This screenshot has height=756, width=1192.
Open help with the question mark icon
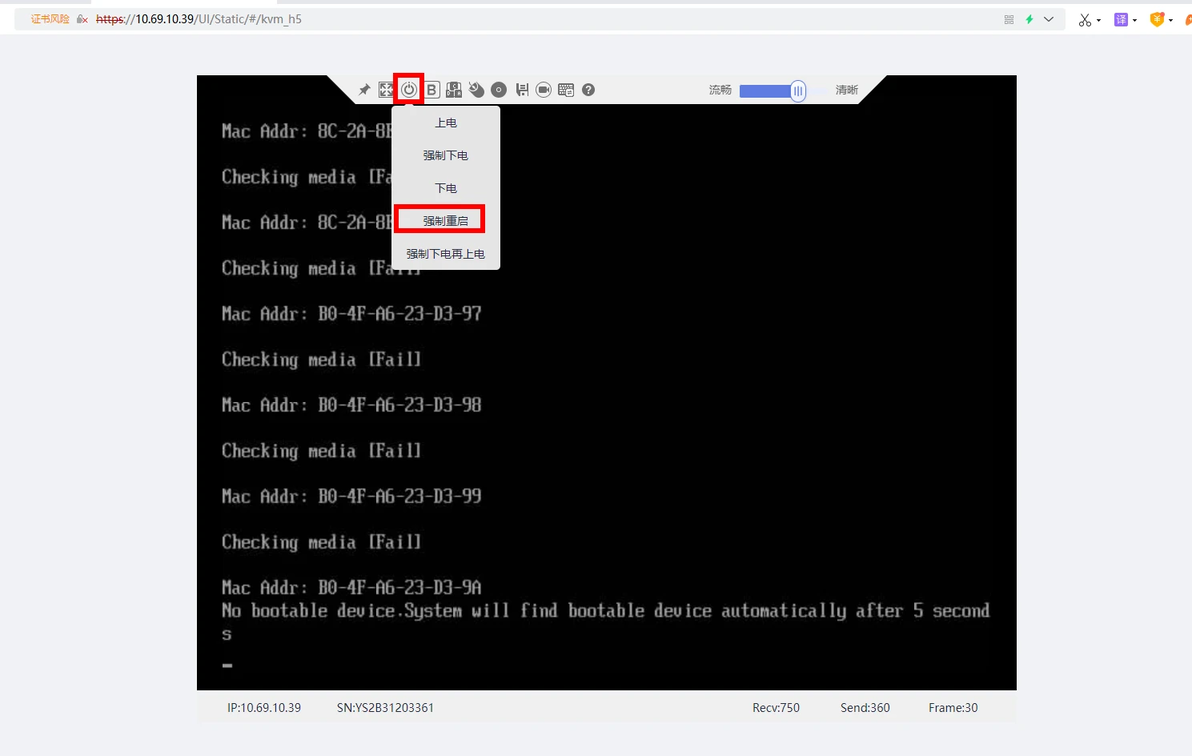pyautogui.click(x=588, y=90)
